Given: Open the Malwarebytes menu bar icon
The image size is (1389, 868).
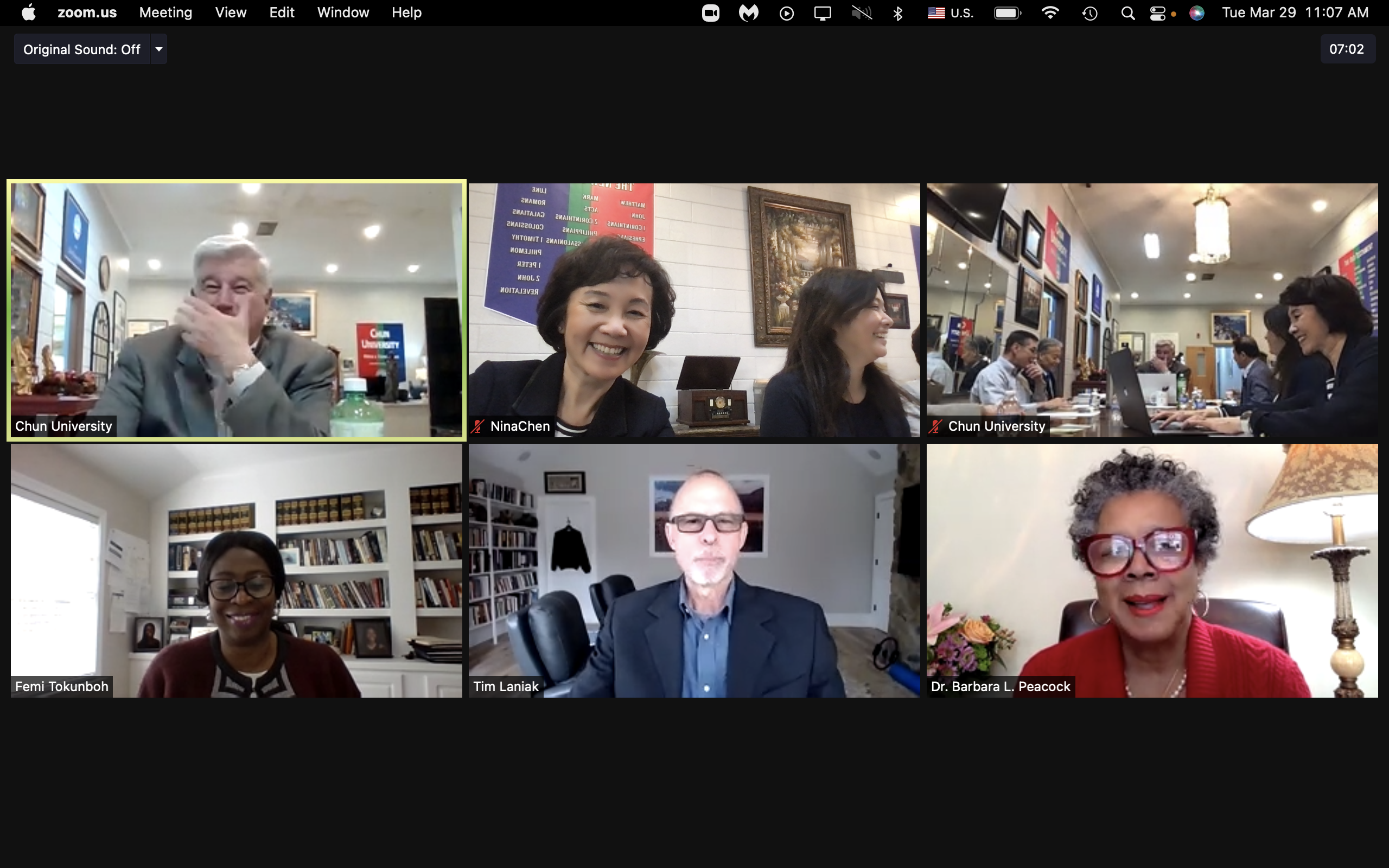Looking at the screenshot, I should click(748, 12).
